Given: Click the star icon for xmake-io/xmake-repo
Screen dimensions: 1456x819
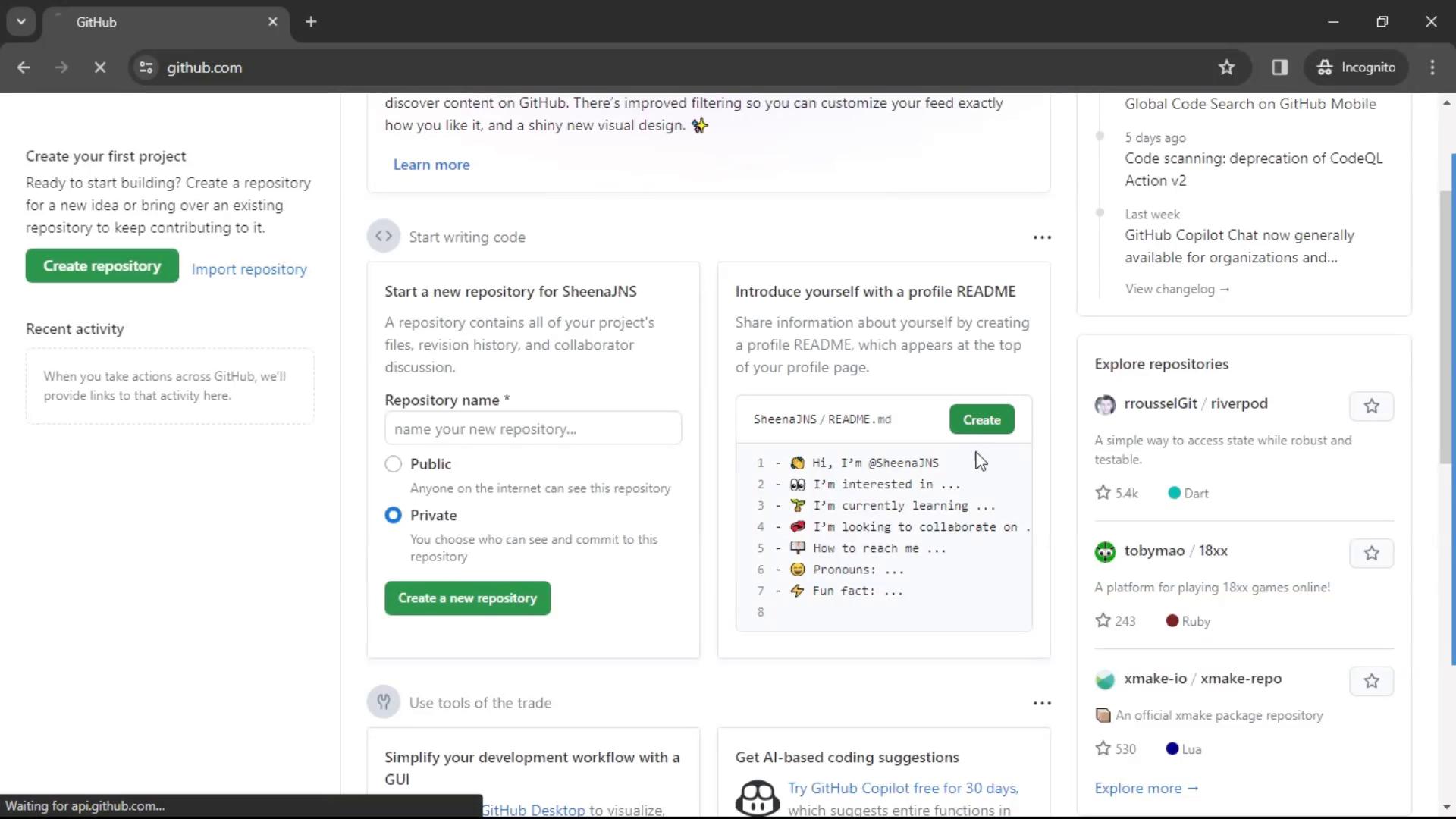Looking at the screenshot, I should click(x=1372, y=681).
